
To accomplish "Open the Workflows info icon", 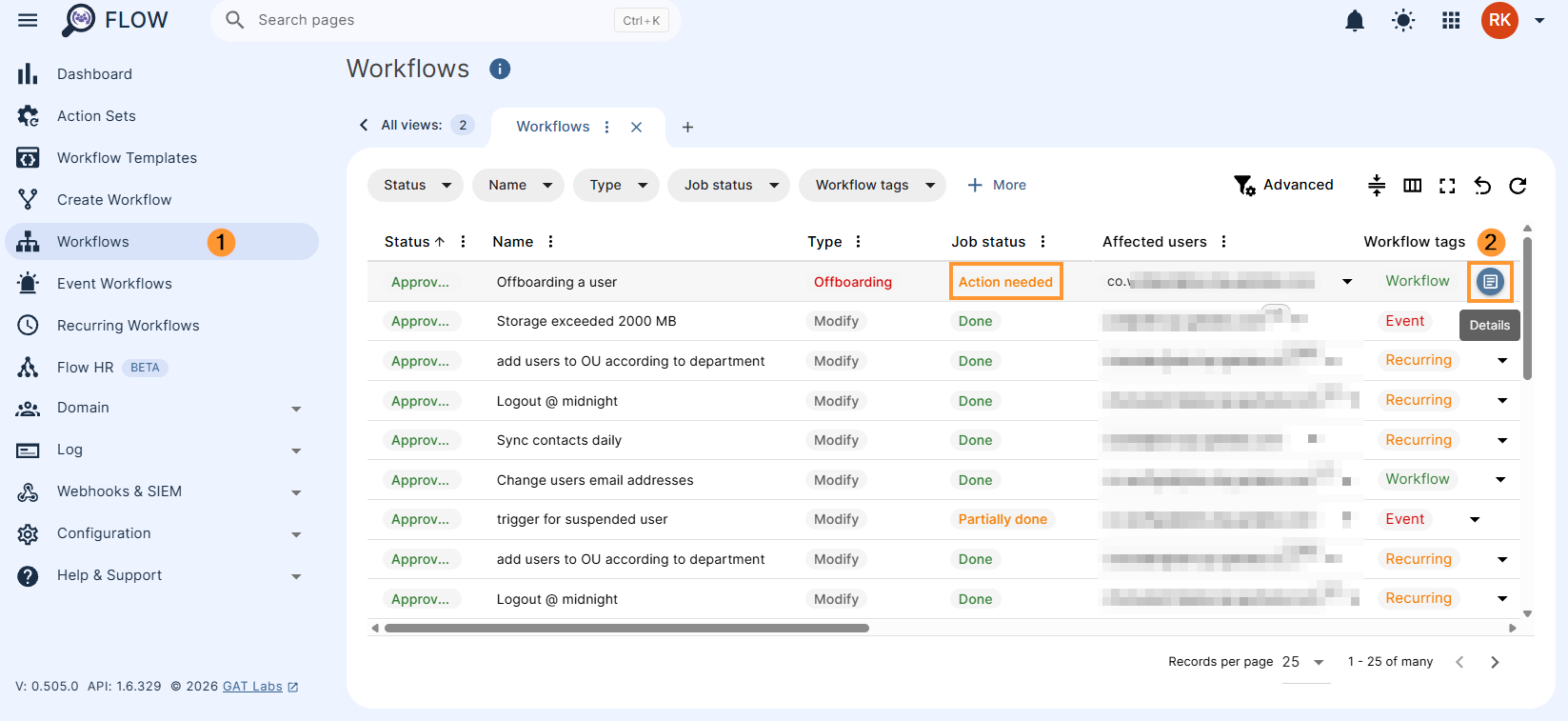I will point(500,69).
